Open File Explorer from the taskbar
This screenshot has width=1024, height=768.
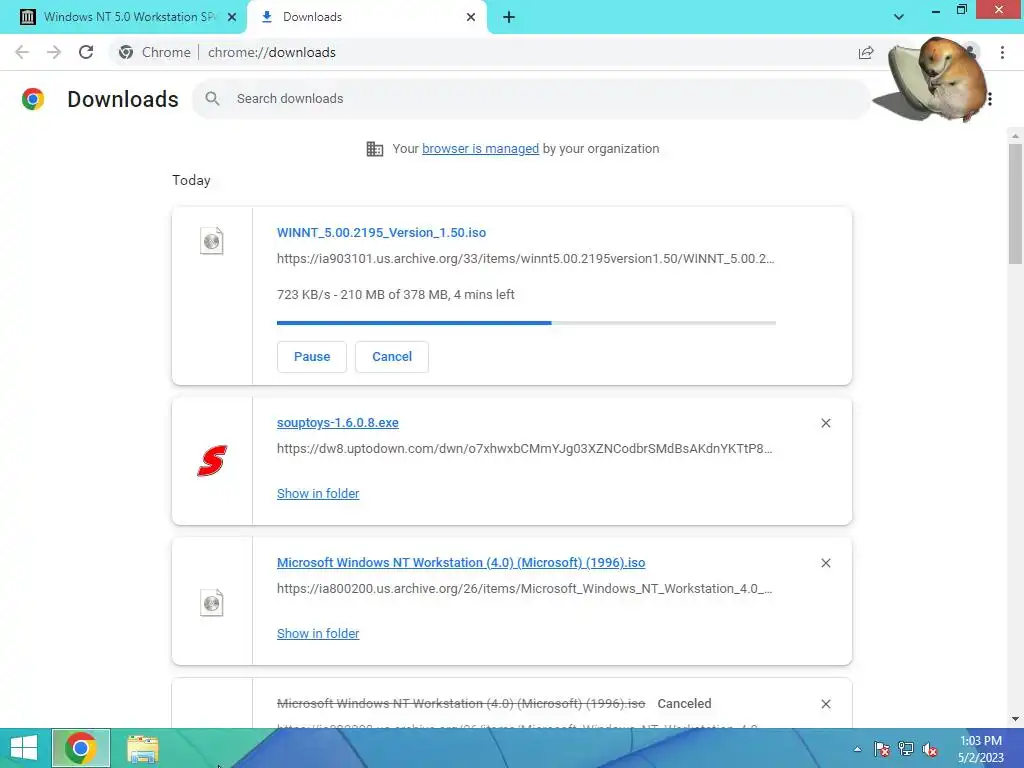point(142,749)
